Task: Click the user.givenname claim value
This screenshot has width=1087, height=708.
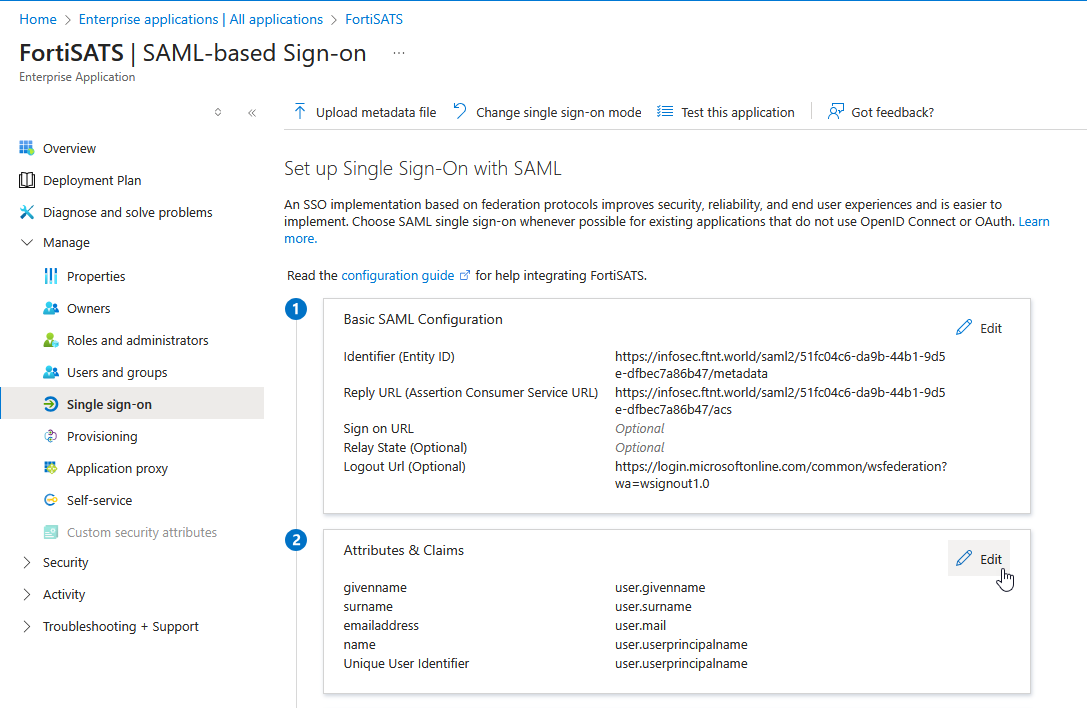Action: [x=660, y=587]
